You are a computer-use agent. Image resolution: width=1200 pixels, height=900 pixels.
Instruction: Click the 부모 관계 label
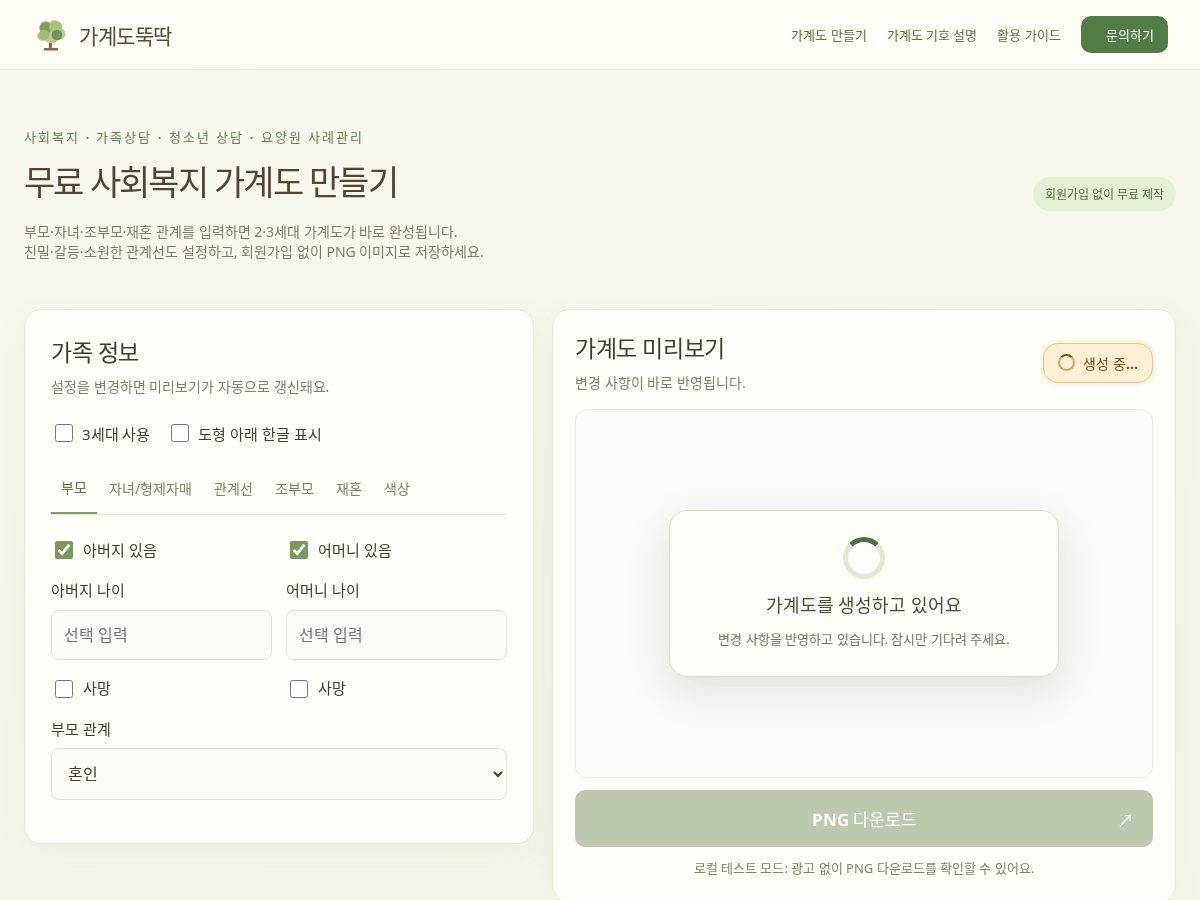click(x=81, y=729)
